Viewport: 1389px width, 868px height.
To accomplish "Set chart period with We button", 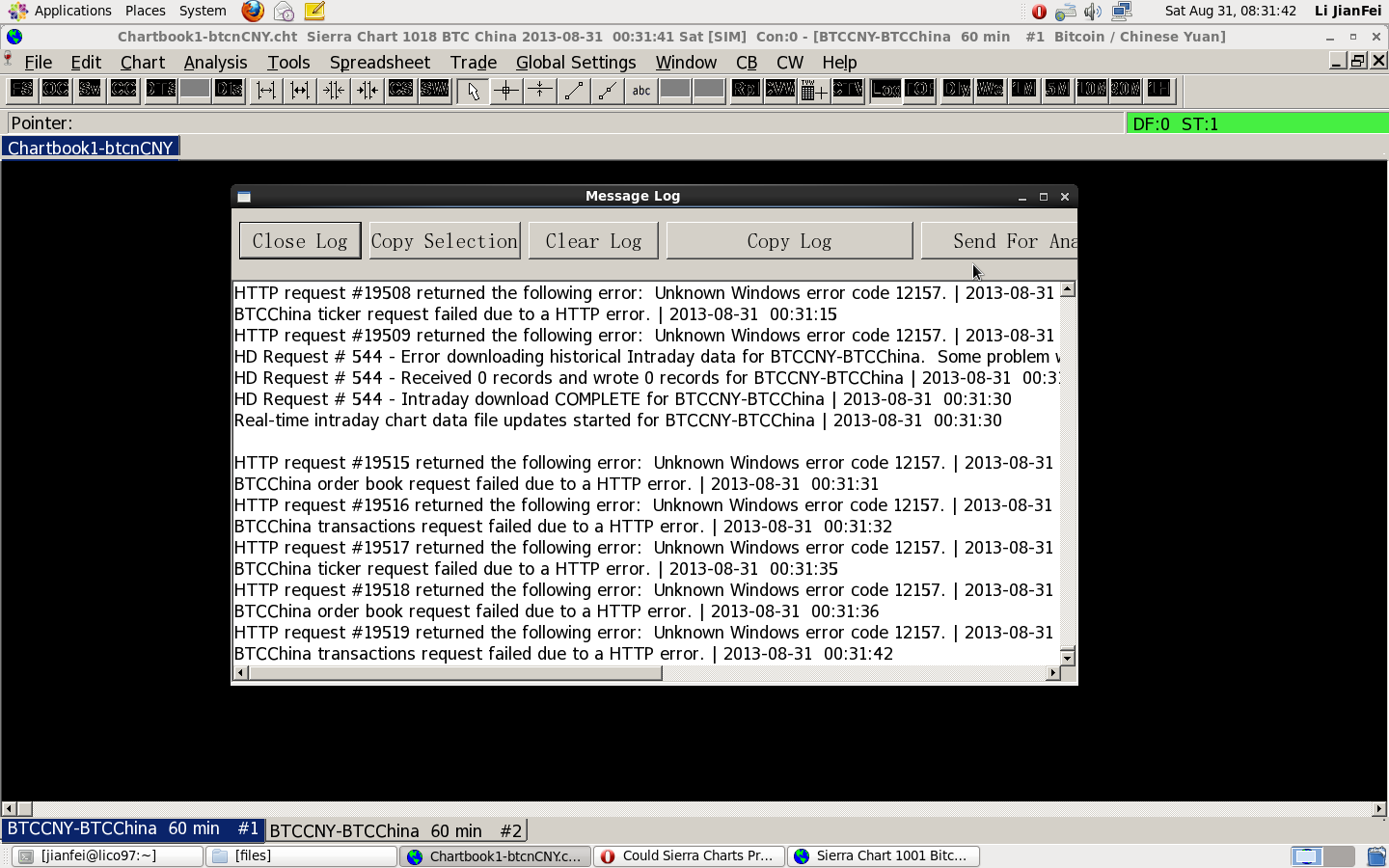I will click(x=991, y=90).
